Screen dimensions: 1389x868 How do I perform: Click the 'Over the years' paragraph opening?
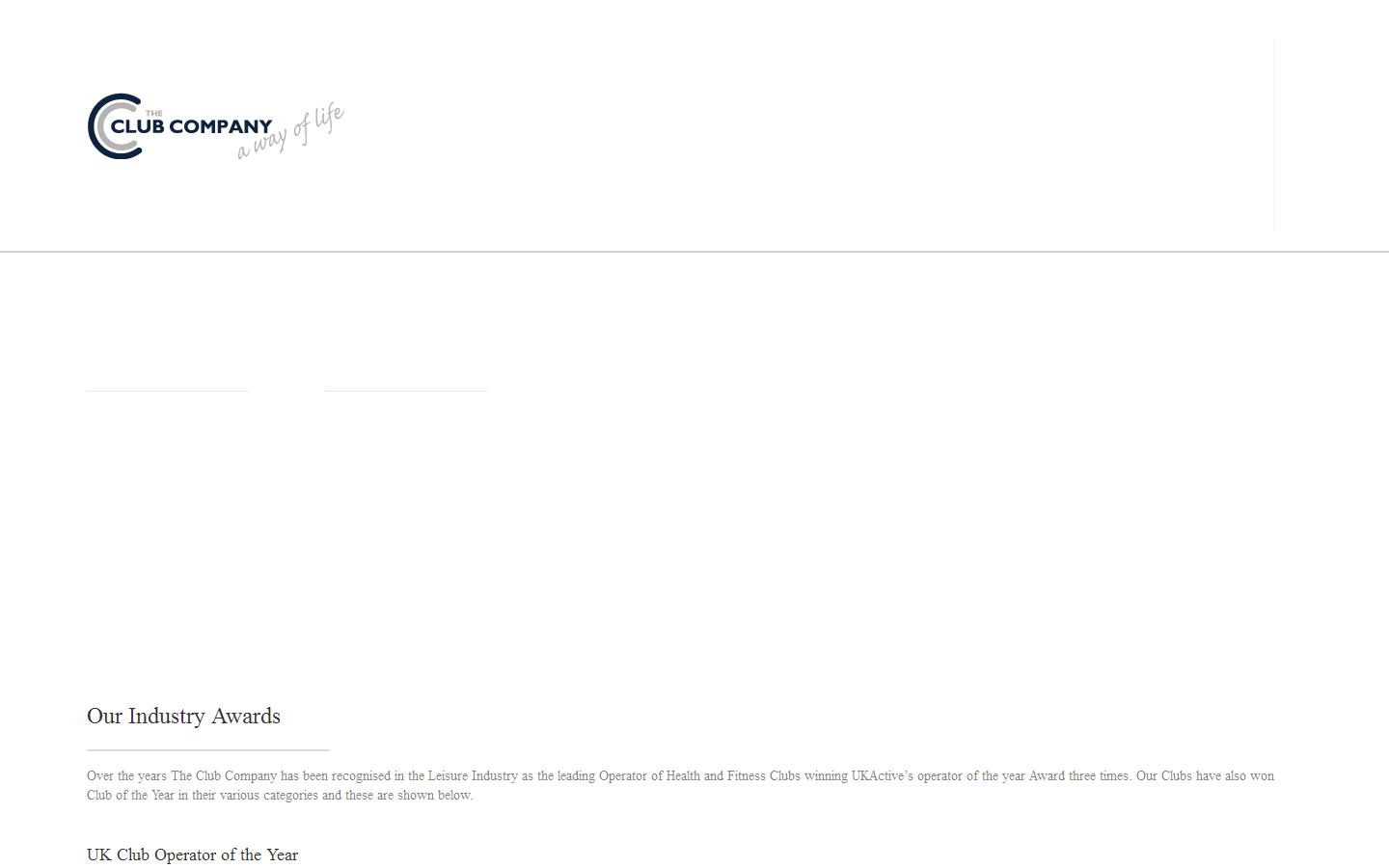click(126, 775)
